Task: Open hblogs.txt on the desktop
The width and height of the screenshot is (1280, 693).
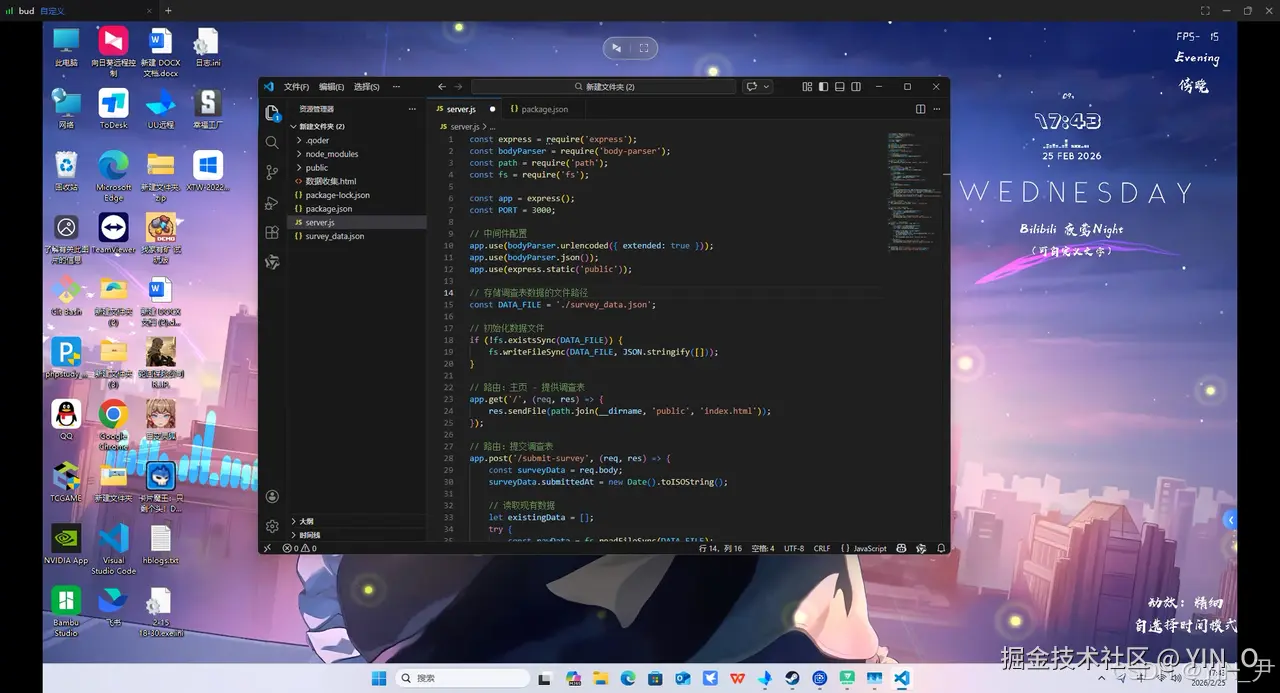Action: tap(160, 546)
